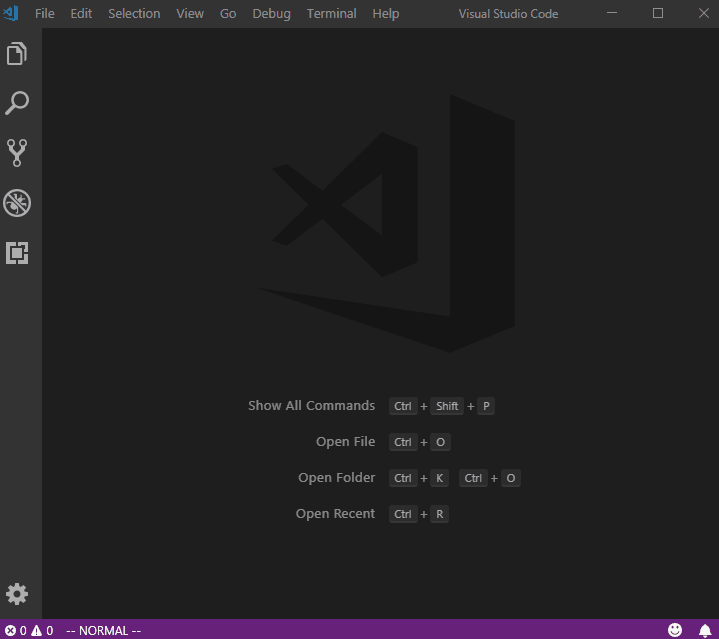
Task: Click the Show All Commands label
Action: [x=311, y=406]
